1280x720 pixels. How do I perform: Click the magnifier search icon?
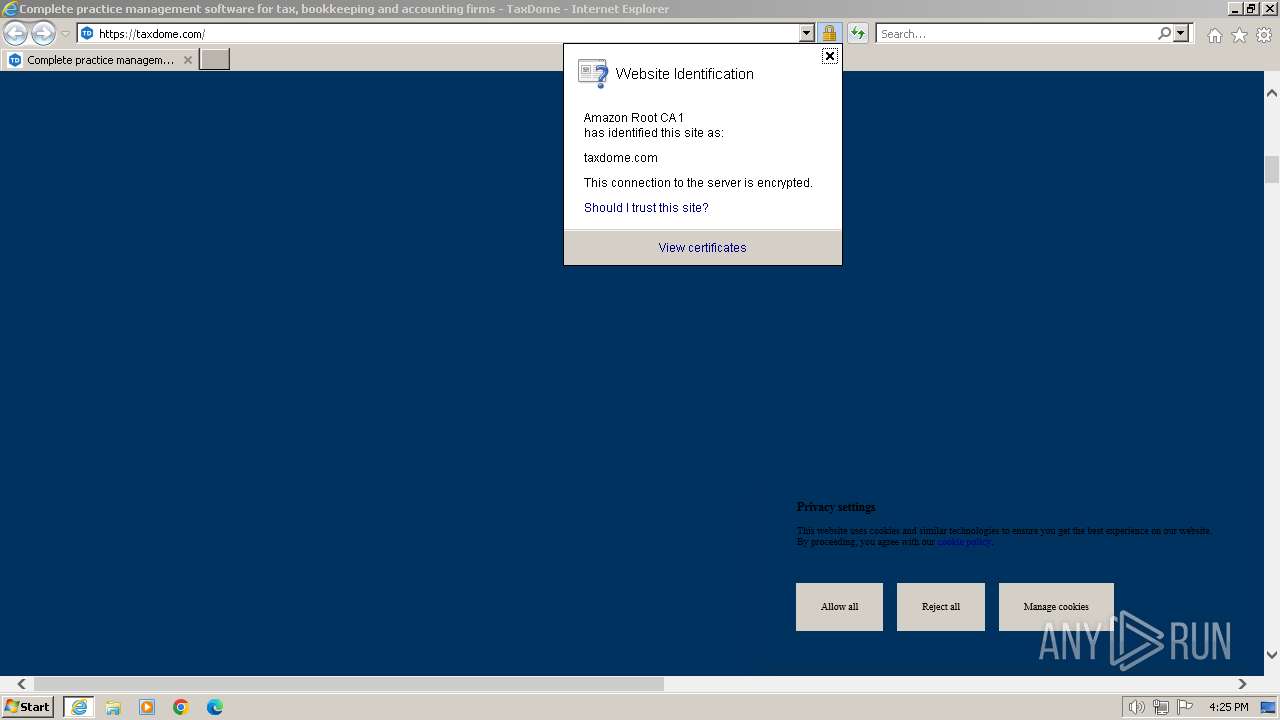pos(1164,33)
